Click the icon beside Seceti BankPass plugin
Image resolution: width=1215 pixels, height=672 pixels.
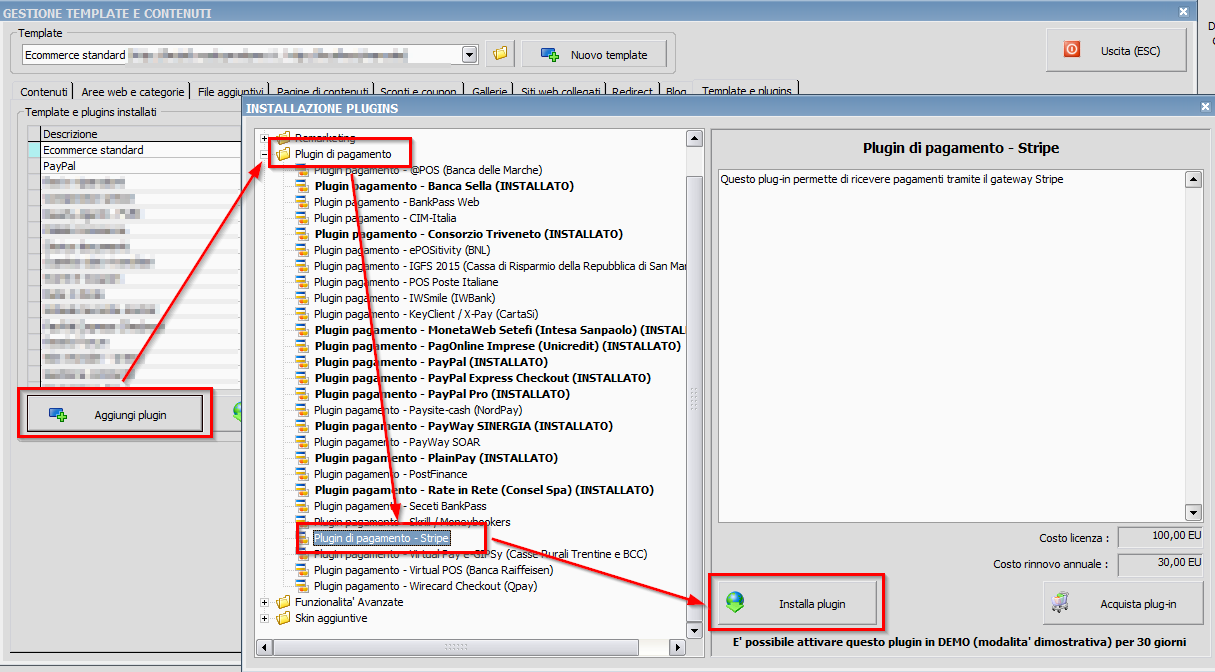click(303, 506)
